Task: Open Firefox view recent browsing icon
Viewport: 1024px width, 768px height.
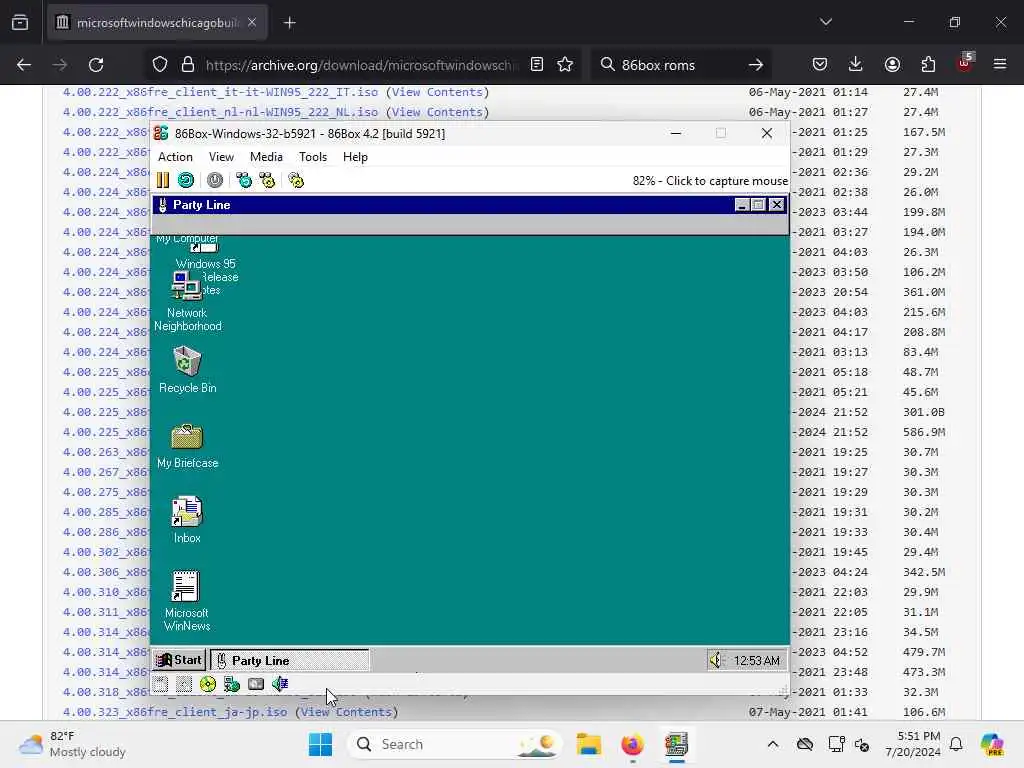Action: coord(20,23)
